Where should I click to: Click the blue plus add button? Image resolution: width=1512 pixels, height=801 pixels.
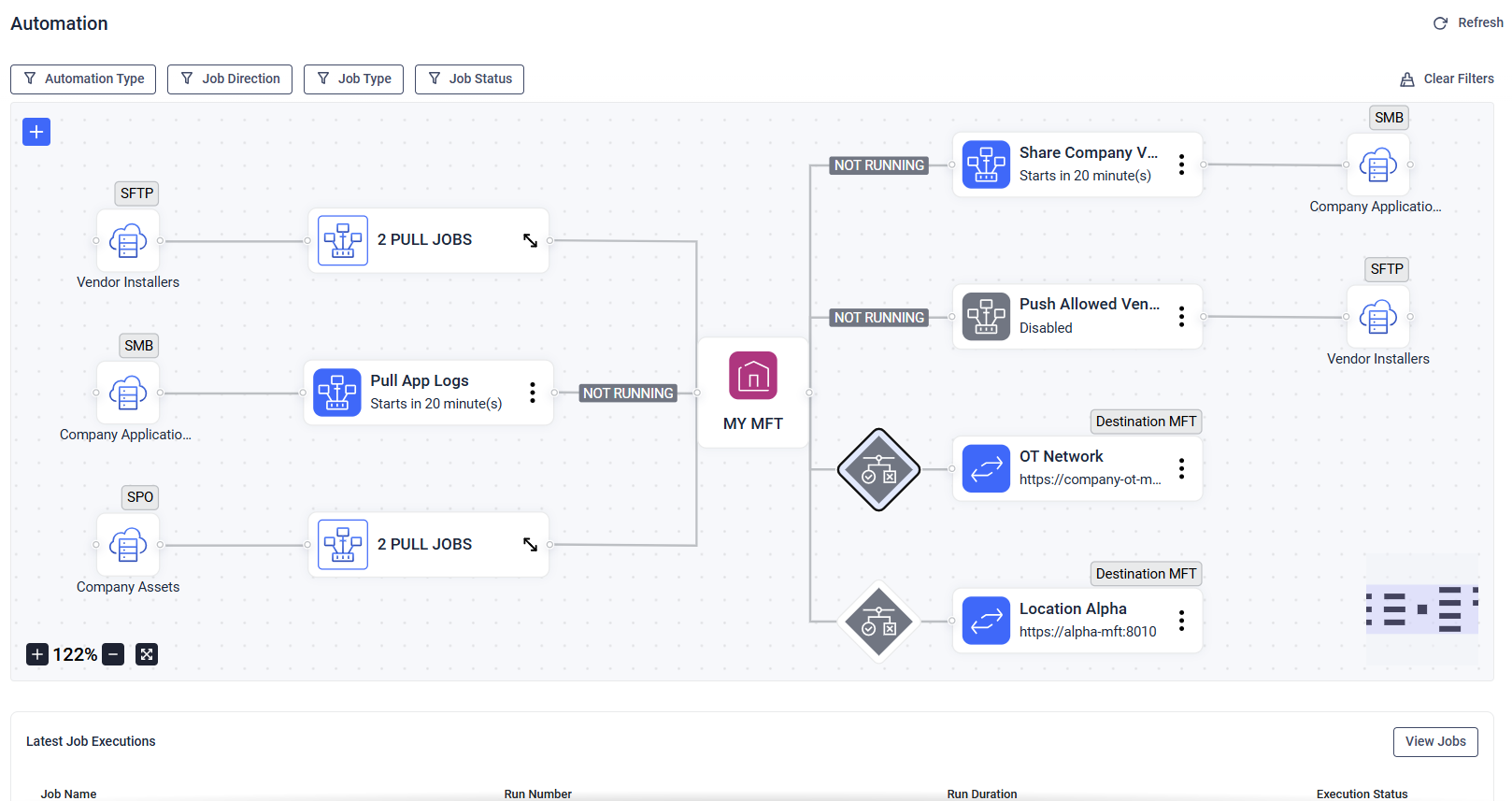click(36, 132)
